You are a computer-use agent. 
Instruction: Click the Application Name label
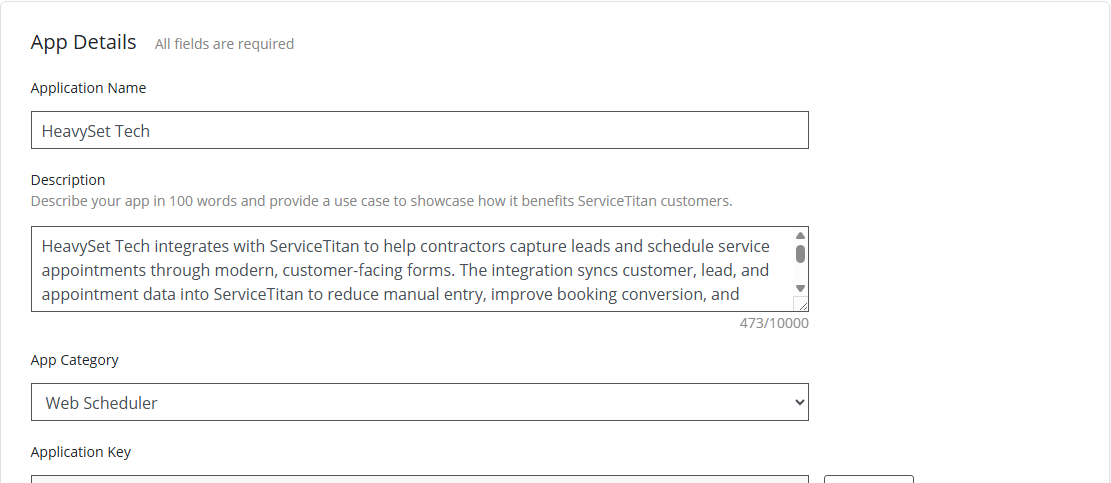coord(88,88)
